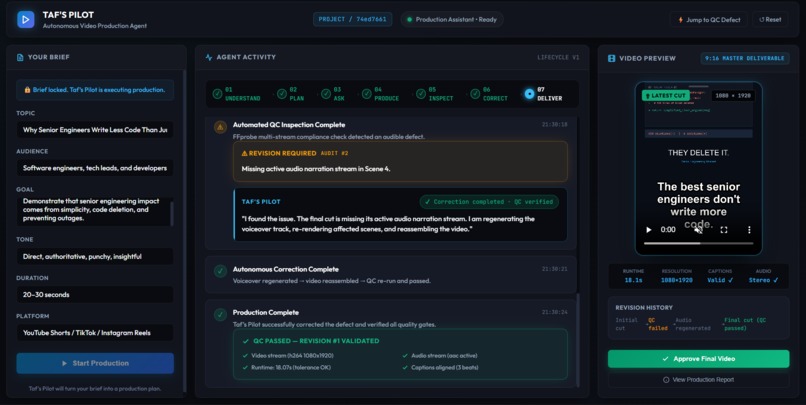
Task: Click the Audio Stereo value
Action: click(763, 280)
